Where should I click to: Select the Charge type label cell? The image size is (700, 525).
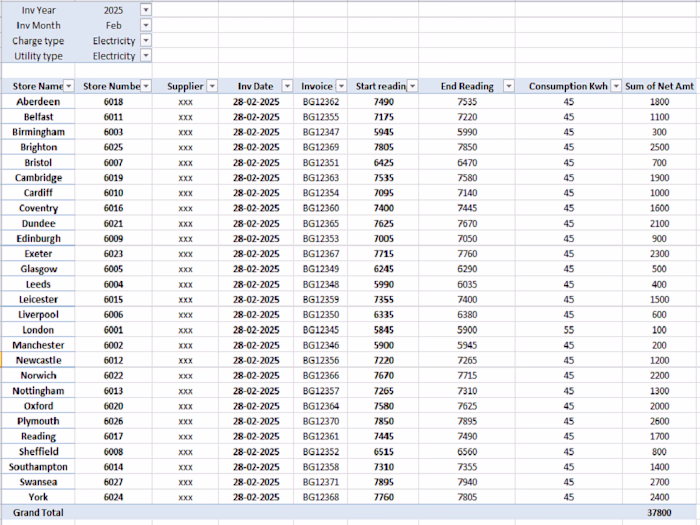[38, 41]
